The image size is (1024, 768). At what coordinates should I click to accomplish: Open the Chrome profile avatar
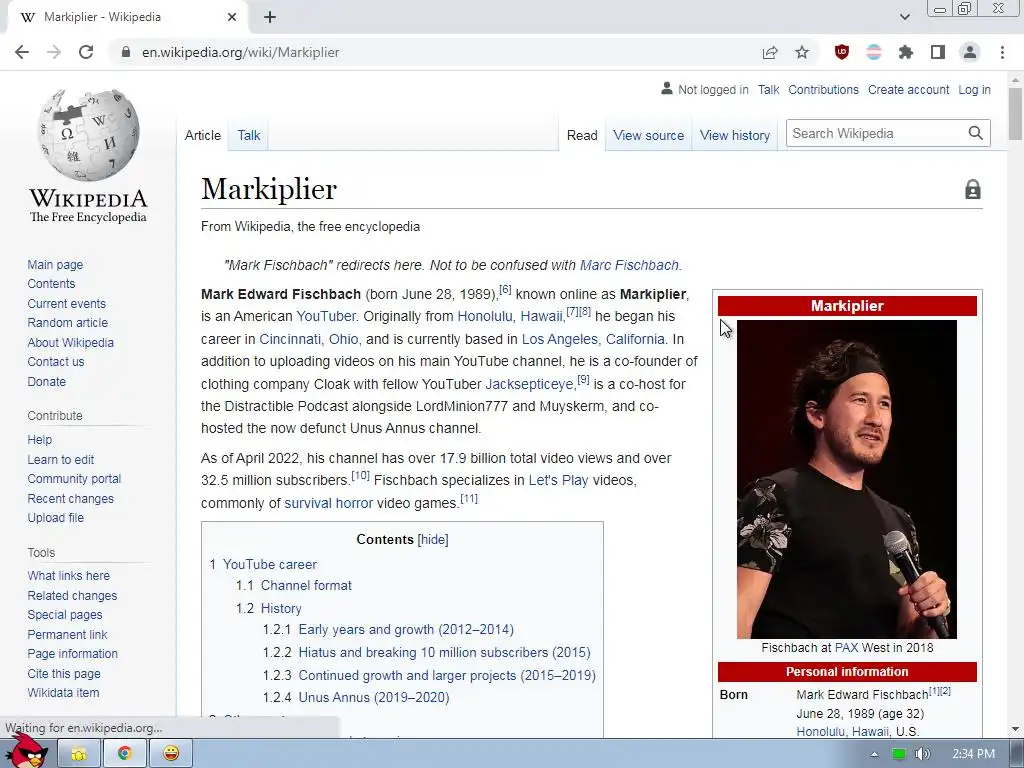970,52
